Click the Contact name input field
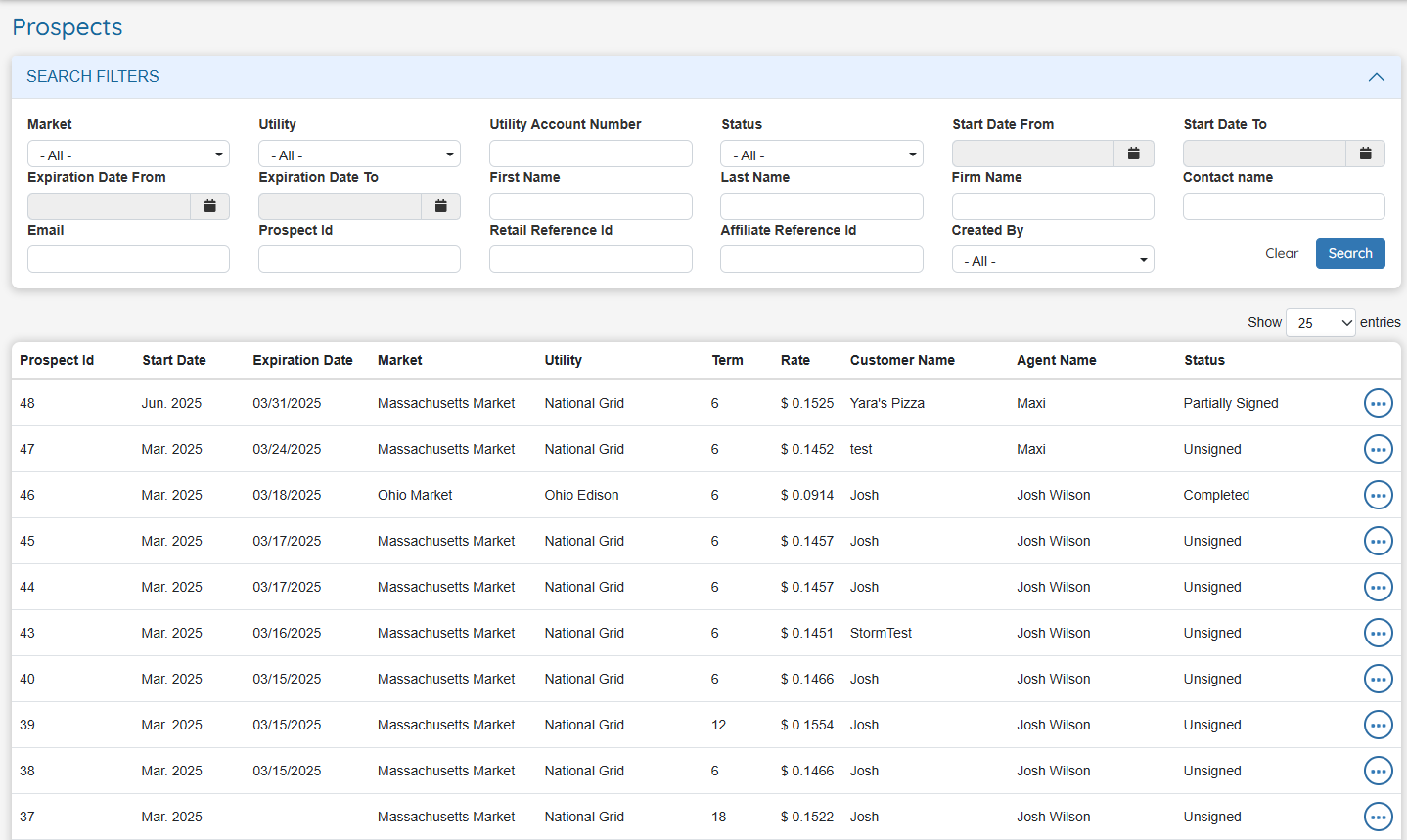The height and width of the screenshot is (840, 1407). (1284, 206)
